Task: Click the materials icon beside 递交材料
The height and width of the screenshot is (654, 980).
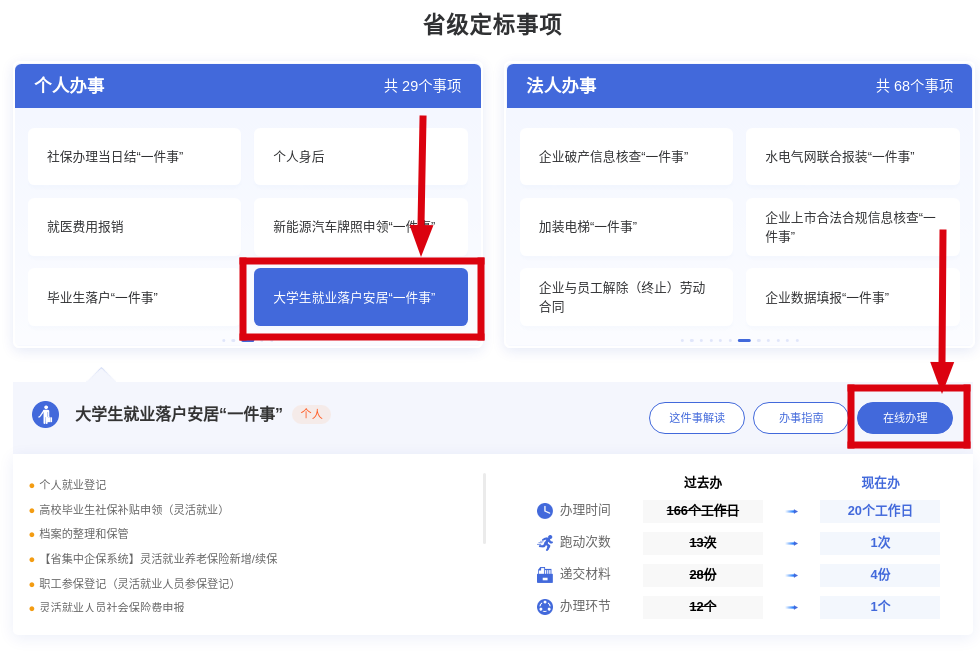Action: point(544,575)
